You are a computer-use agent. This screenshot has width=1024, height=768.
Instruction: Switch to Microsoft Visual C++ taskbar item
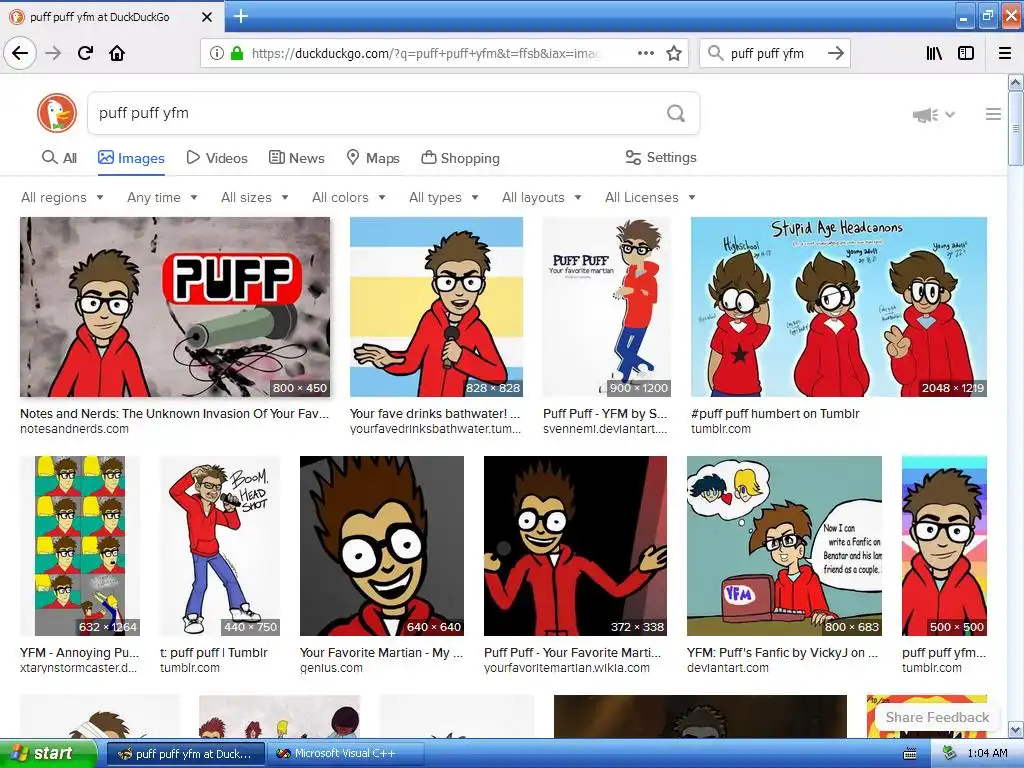point(344,754)
